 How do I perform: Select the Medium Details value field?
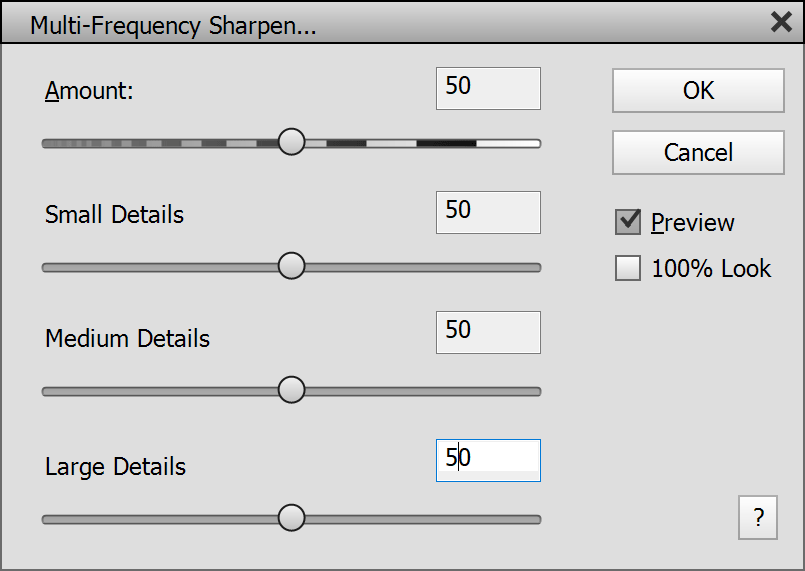click(488, 332)
